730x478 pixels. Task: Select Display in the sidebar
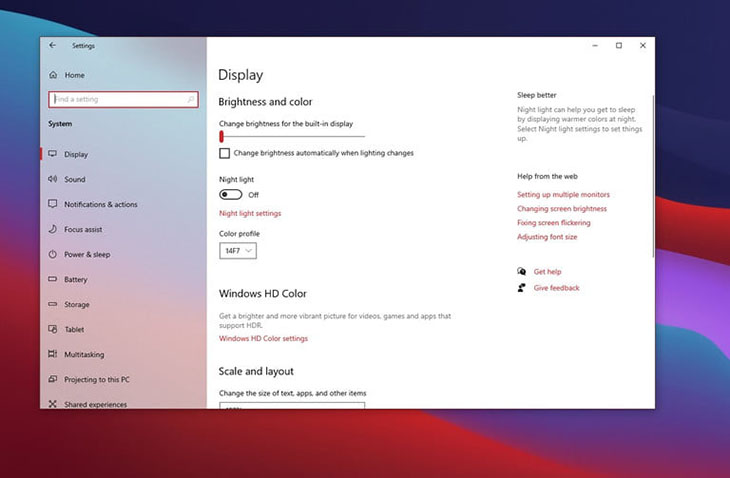point(76,154)
